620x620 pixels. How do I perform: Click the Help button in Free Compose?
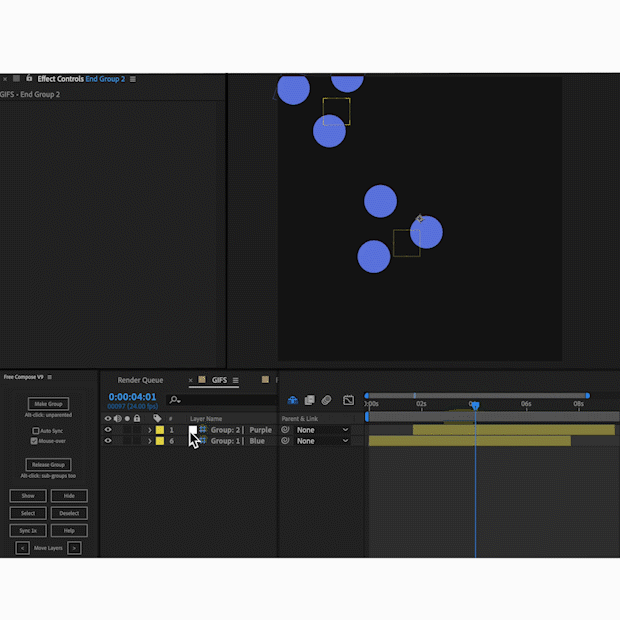pyautogui.click(x=69, y=531)
